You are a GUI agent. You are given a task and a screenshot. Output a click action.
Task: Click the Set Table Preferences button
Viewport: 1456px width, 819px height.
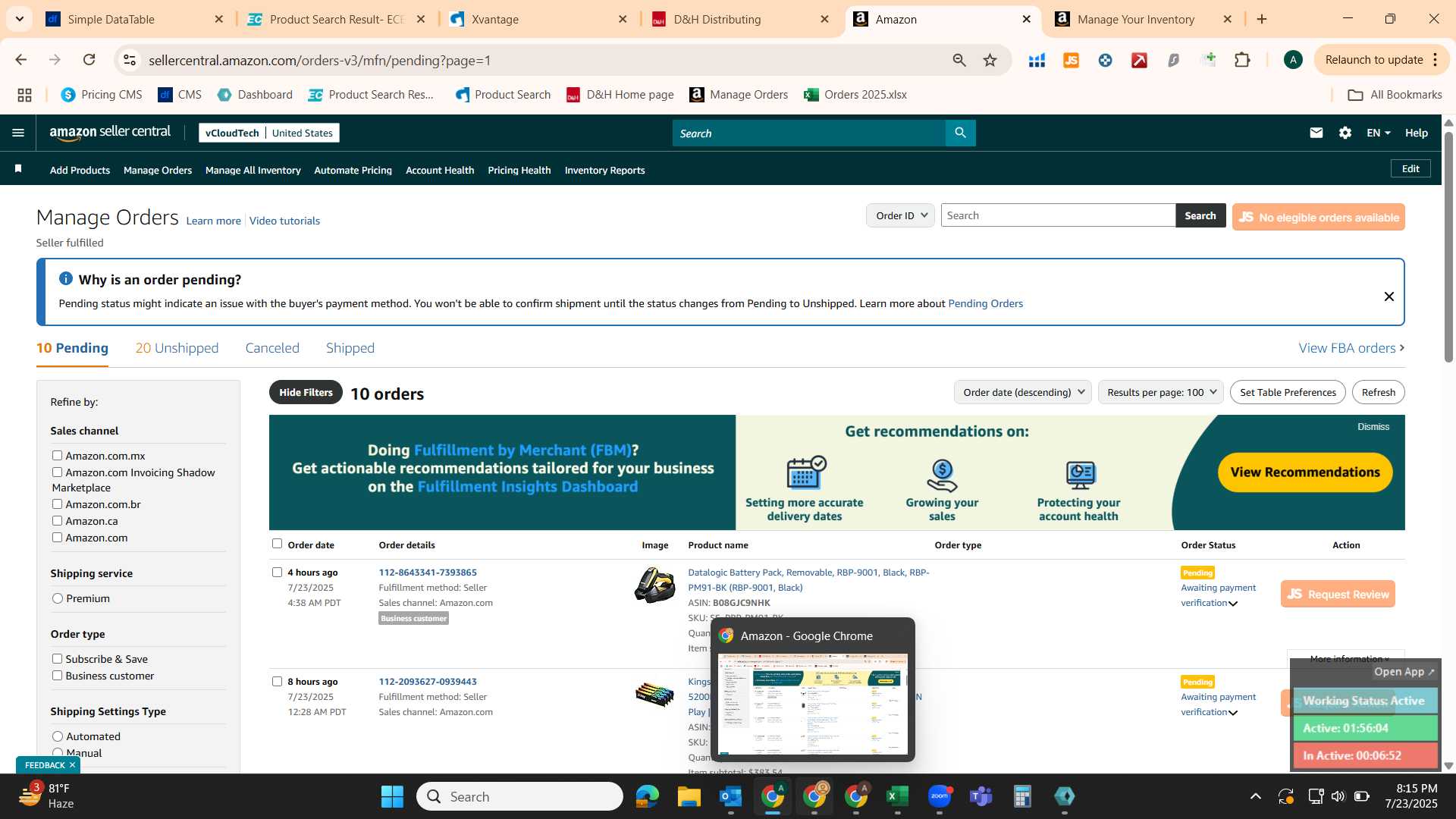[1288, 392]
